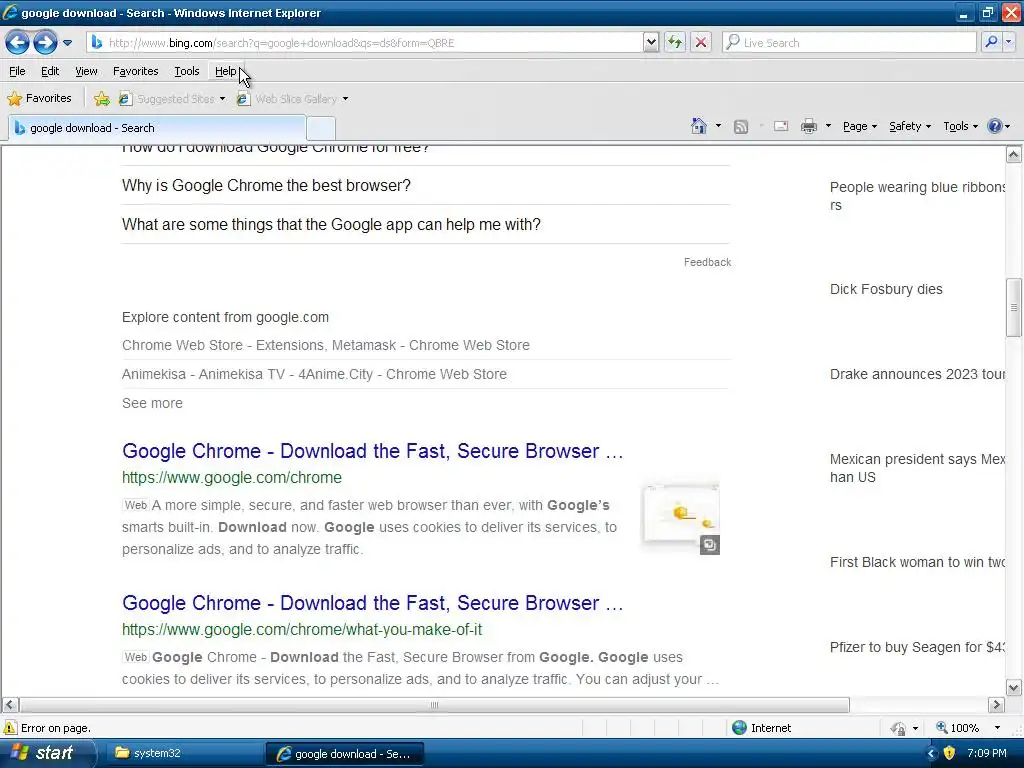
Task: Open search provider options dropdown arrow
Action: [1009, 43]
